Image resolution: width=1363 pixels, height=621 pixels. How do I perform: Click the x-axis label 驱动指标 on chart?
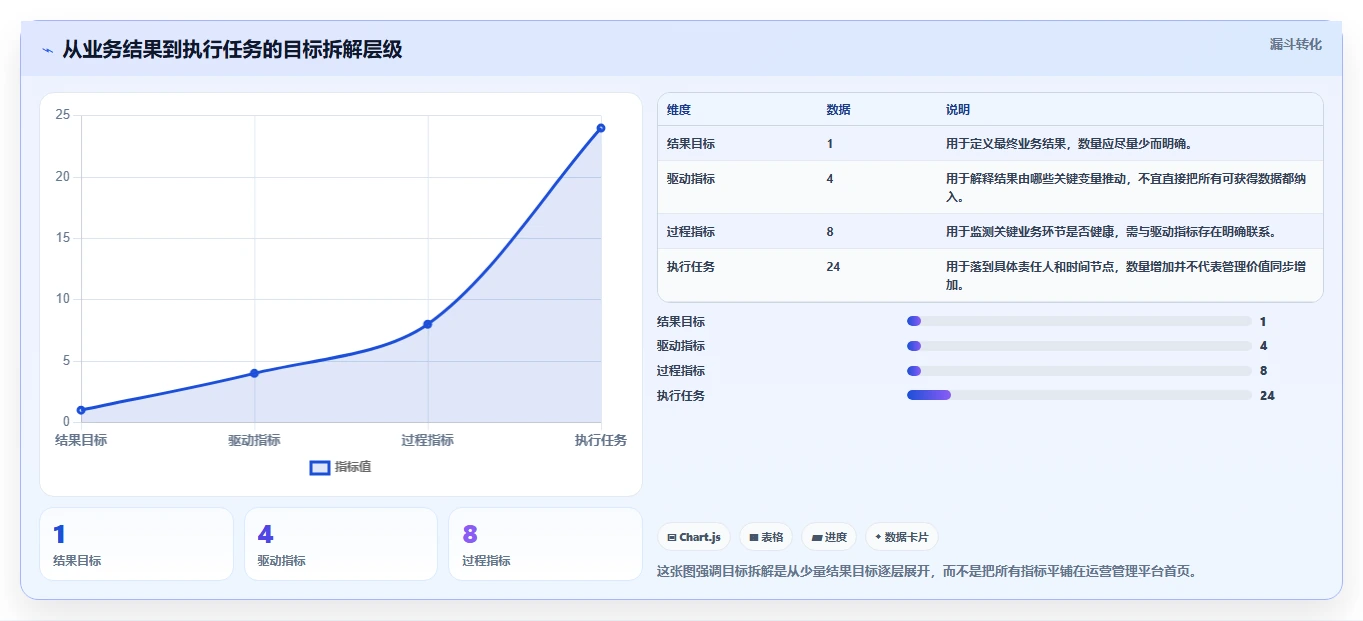coord(254,440)
